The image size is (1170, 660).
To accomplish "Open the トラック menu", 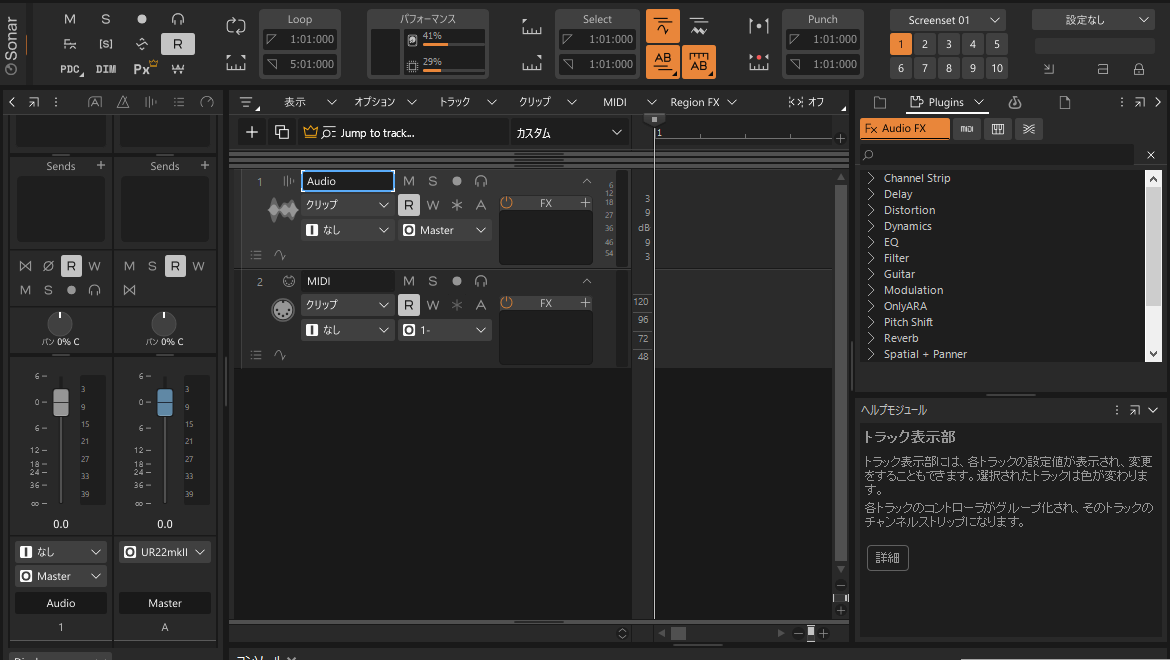I will [x=467, y=102].
